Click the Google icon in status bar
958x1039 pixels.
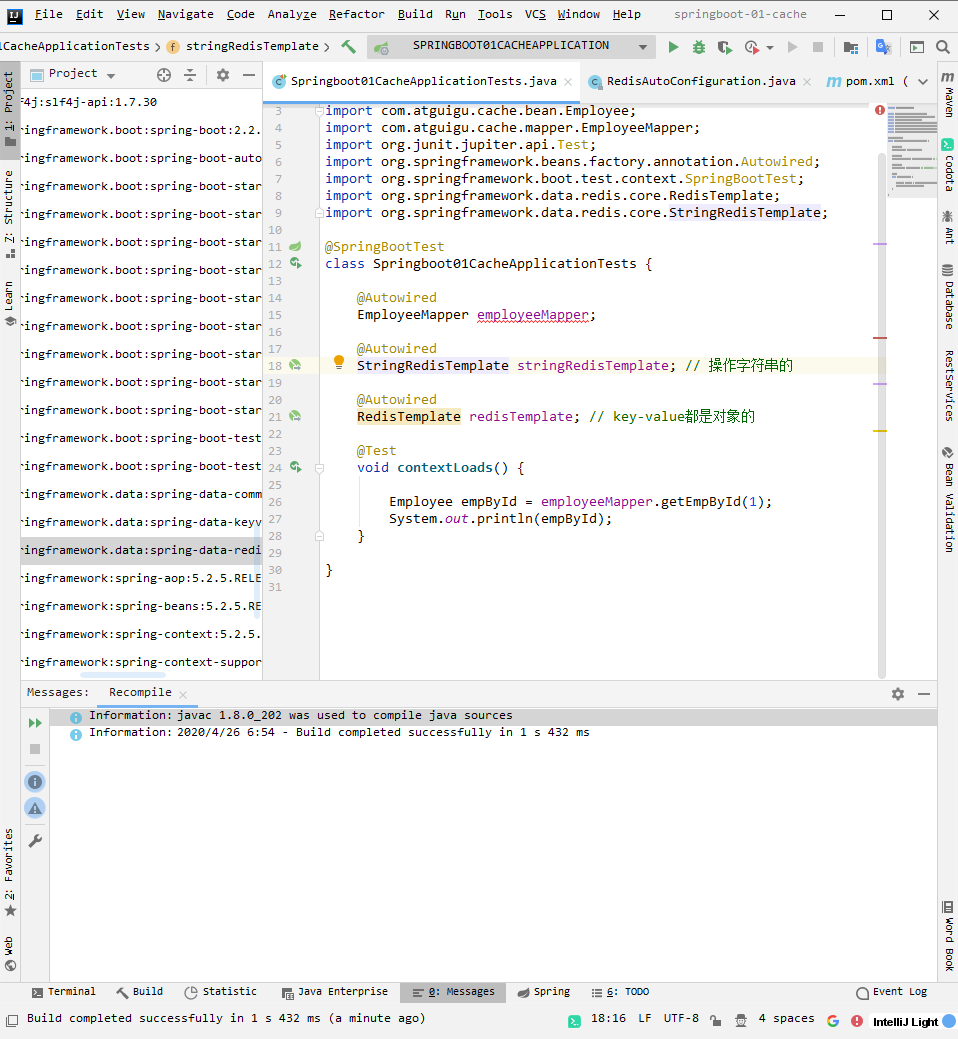[x=833, y=1021]
